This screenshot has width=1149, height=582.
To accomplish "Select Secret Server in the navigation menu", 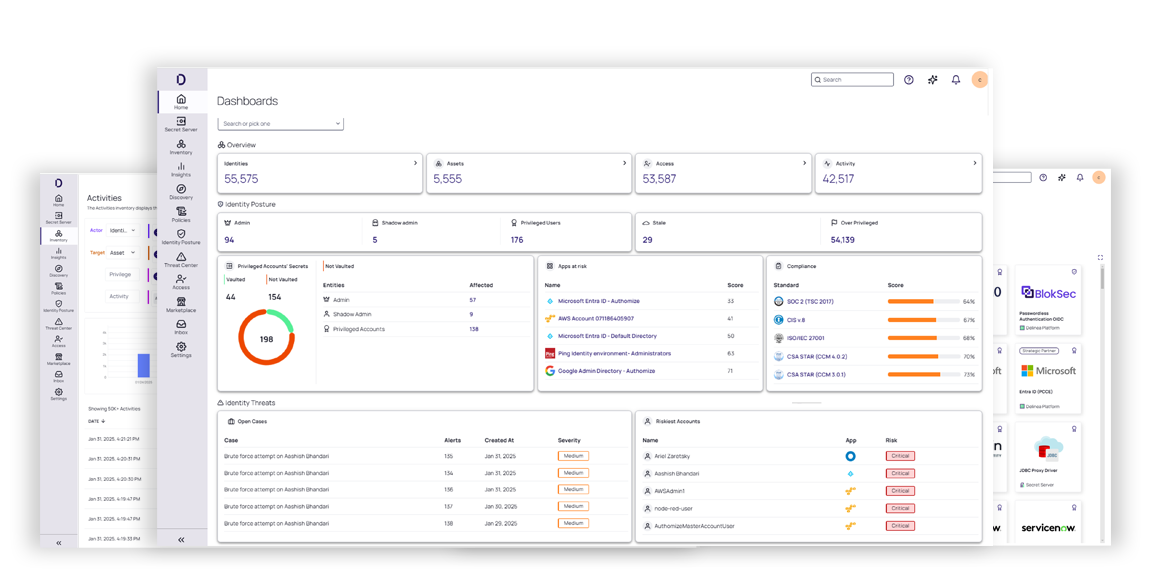I will point(181,123).
